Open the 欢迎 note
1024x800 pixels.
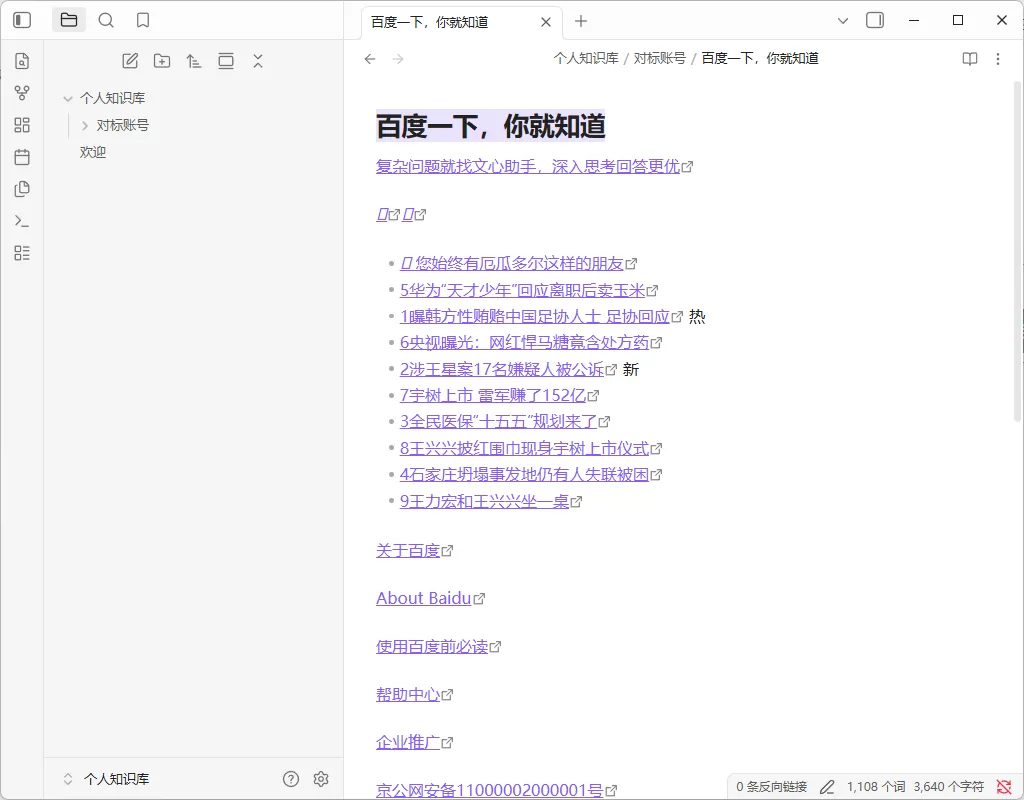93,152
